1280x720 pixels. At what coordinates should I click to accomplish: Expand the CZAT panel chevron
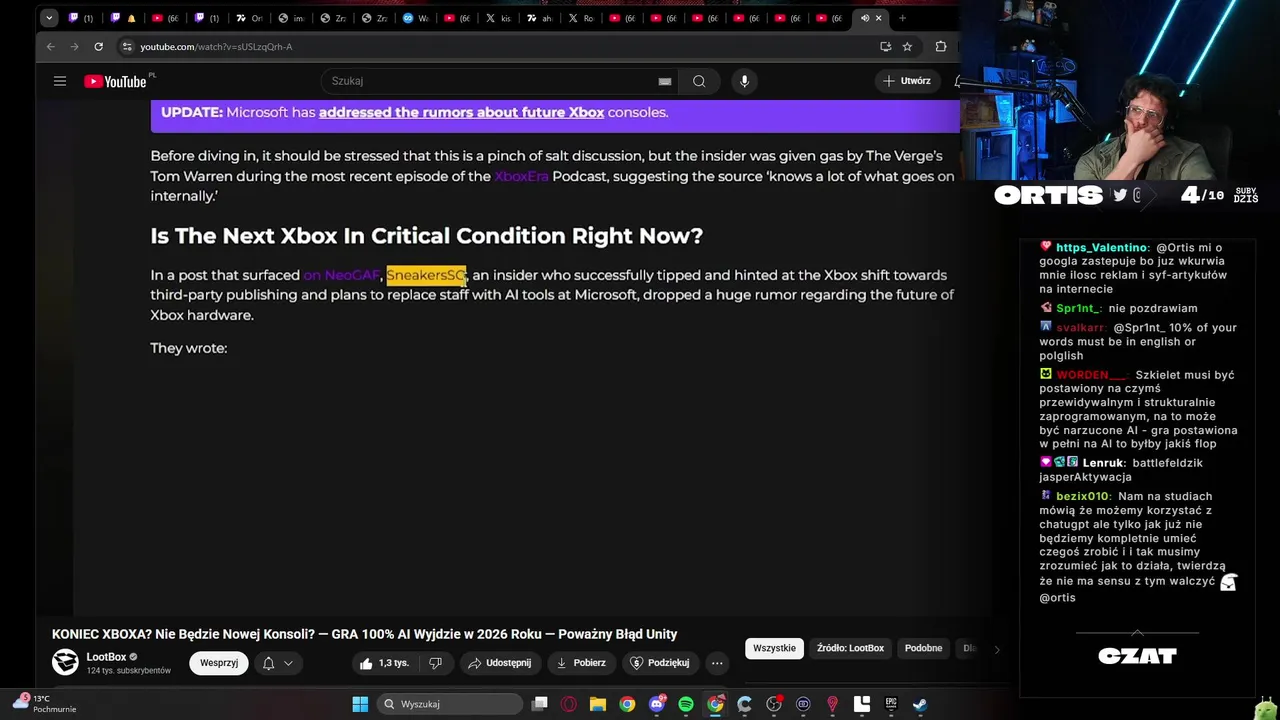coord(1137,633)
